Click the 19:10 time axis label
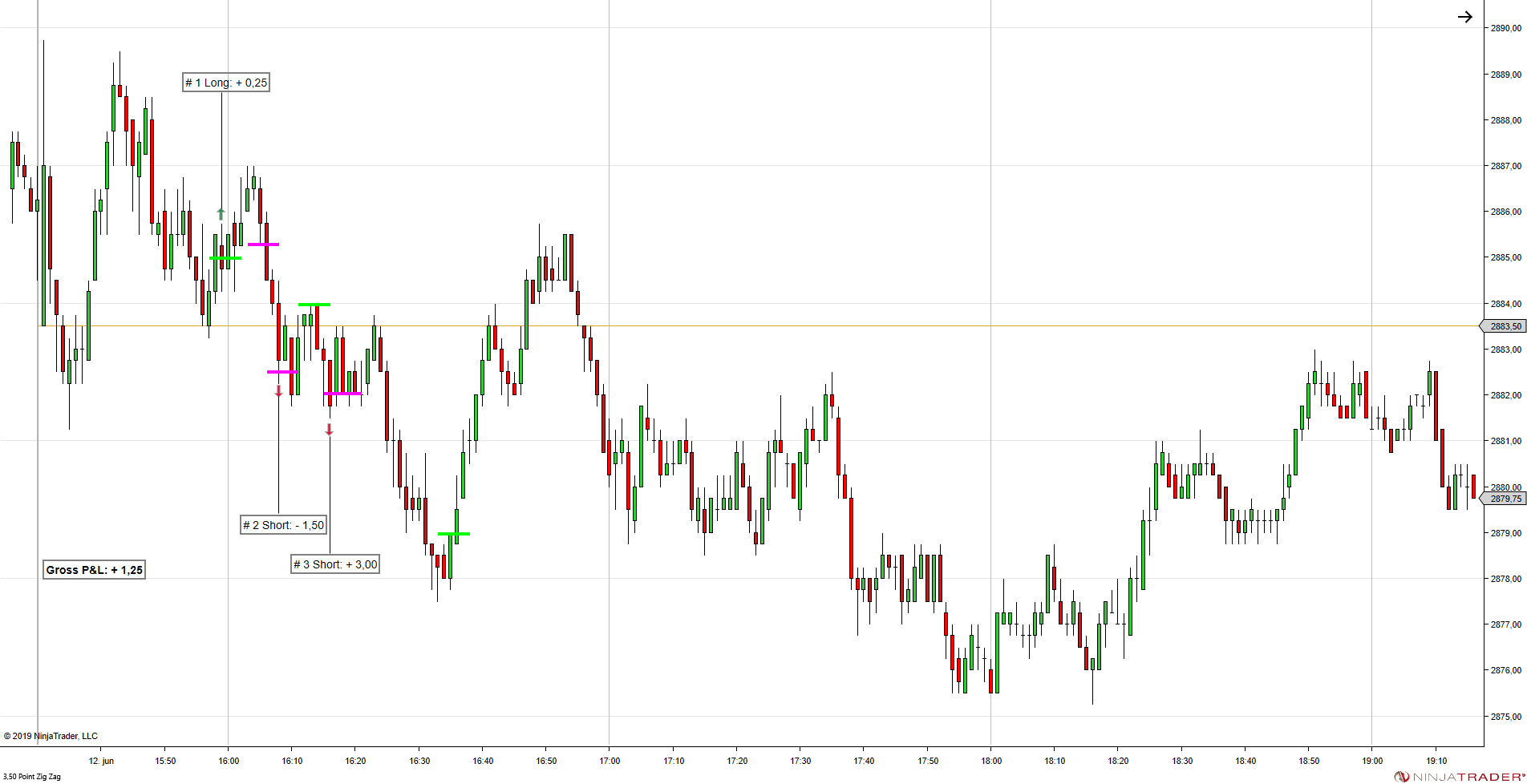Viewport: 1527px width, 784px height. [x=1436, y=761]
